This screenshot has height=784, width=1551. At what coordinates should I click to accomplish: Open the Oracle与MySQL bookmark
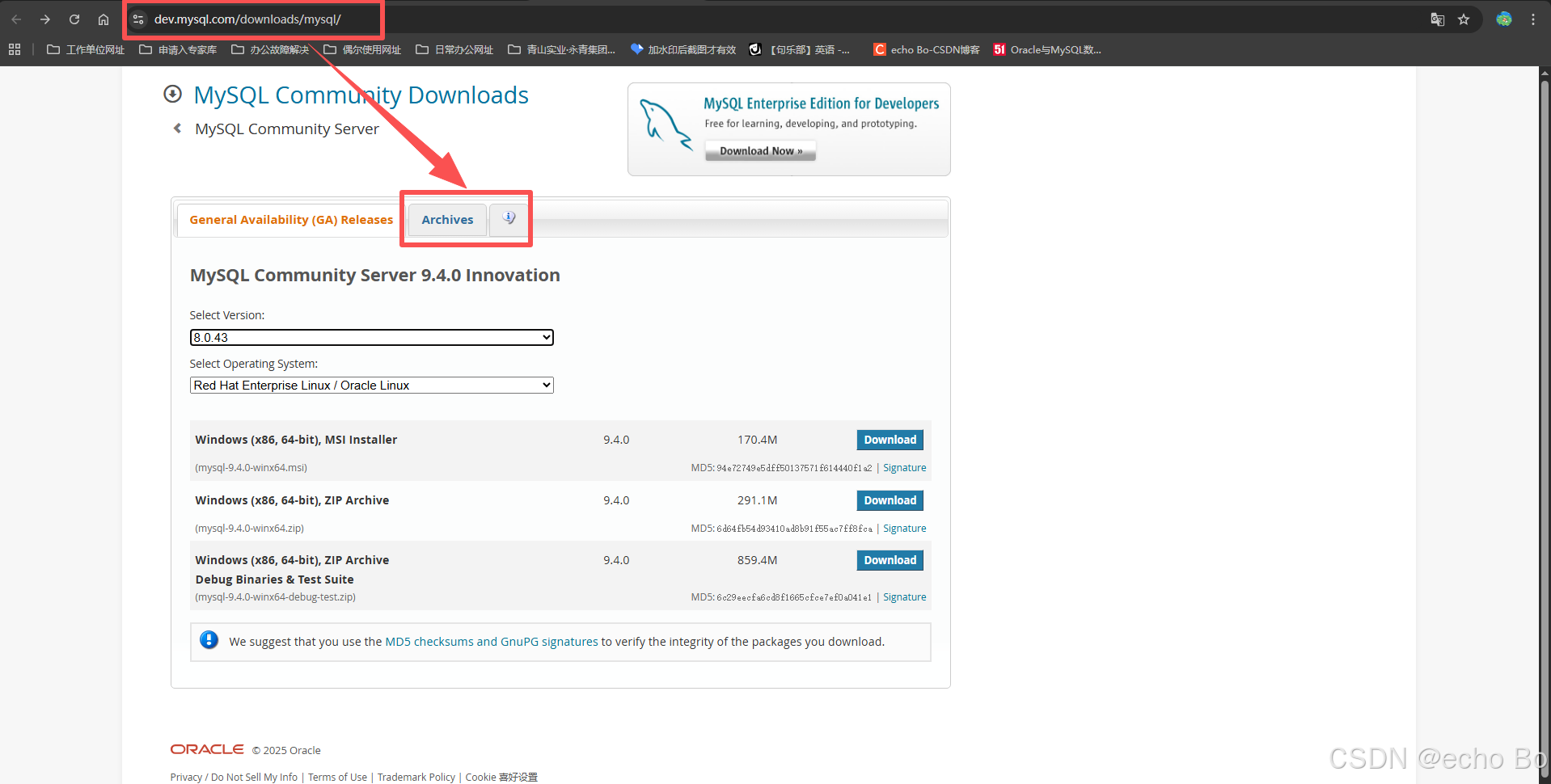(1047, 49)
